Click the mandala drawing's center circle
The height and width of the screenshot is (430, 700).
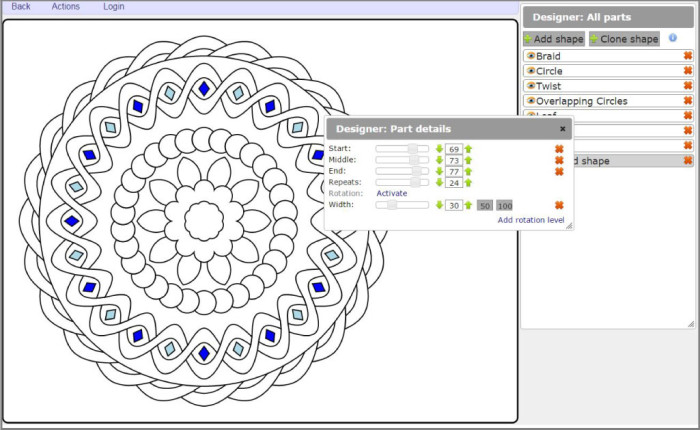(x=204, y=221)
